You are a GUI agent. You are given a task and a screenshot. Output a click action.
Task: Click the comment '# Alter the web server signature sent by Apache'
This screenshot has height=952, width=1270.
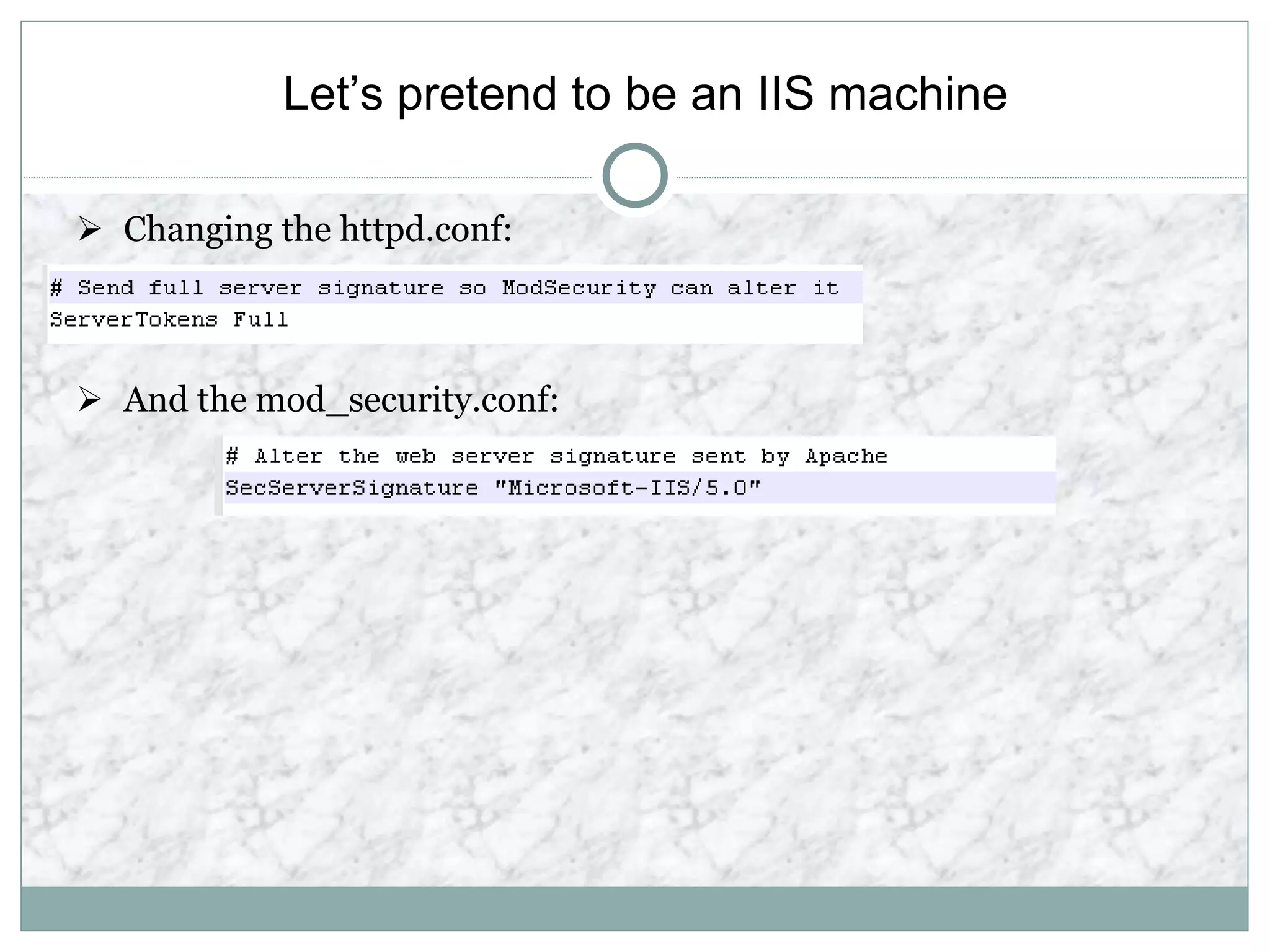pyautogui.click(x=556, y=456)
